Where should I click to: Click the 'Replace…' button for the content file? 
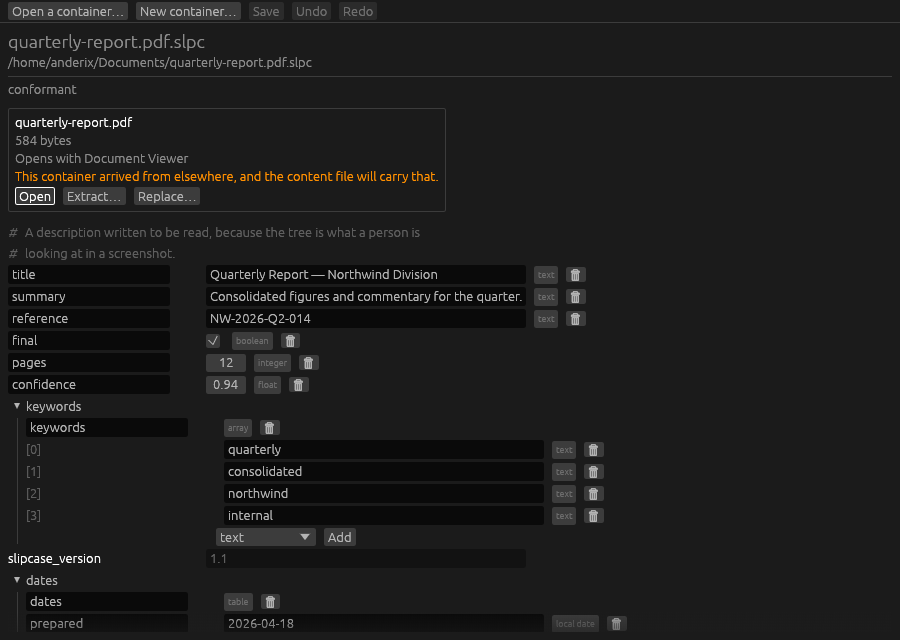[x=167, y=196]
